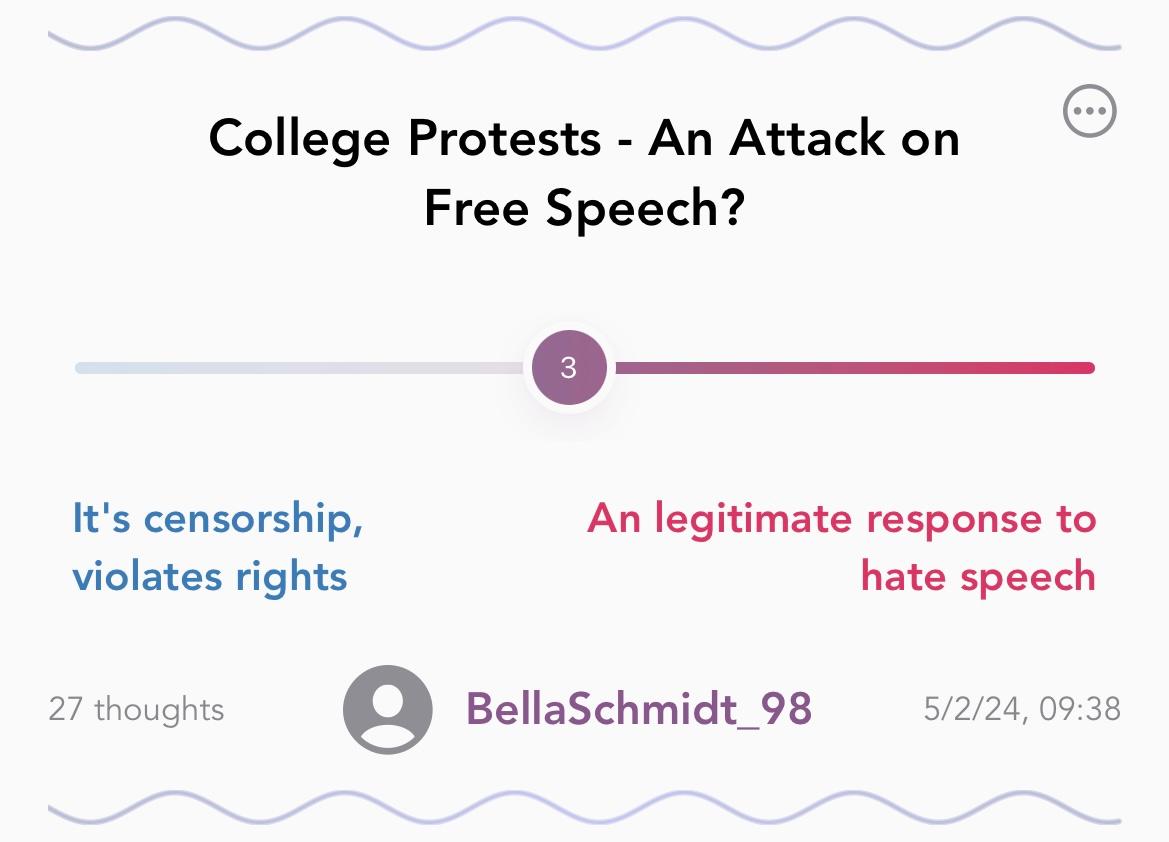This screenshot has width=1169, height=842.
Task: Click the far-left end of slider track
Action: coord(85,368)
